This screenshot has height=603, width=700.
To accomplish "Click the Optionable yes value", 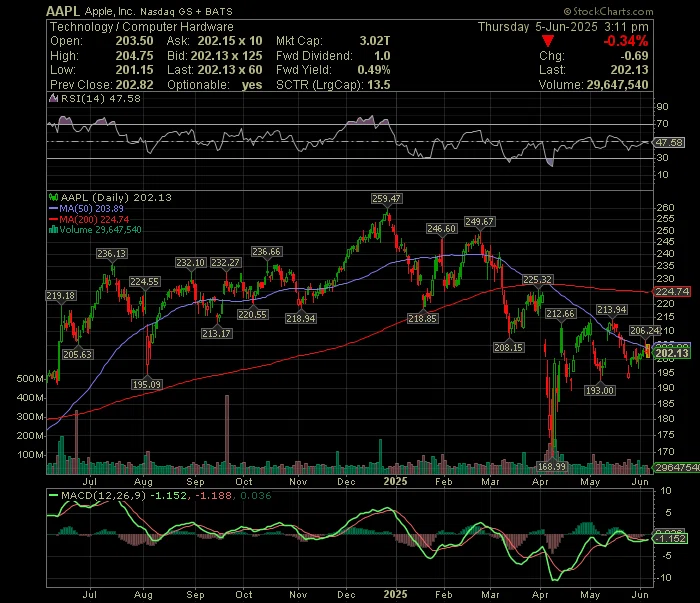I will coord(252,85).
